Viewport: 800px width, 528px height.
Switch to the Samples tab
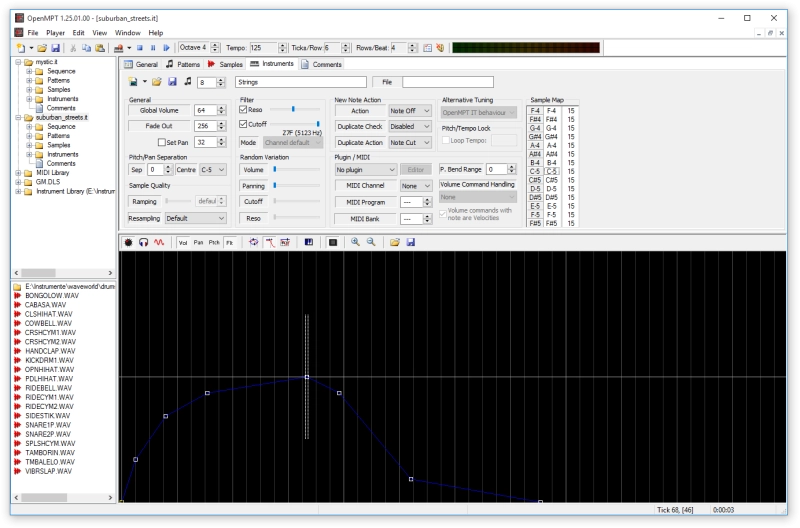pos(225,64)
